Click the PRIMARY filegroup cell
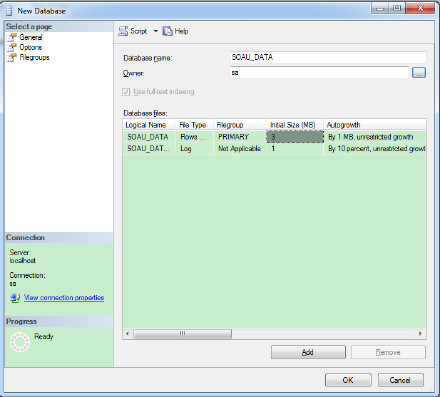440x397 pixels. [240, 137]
